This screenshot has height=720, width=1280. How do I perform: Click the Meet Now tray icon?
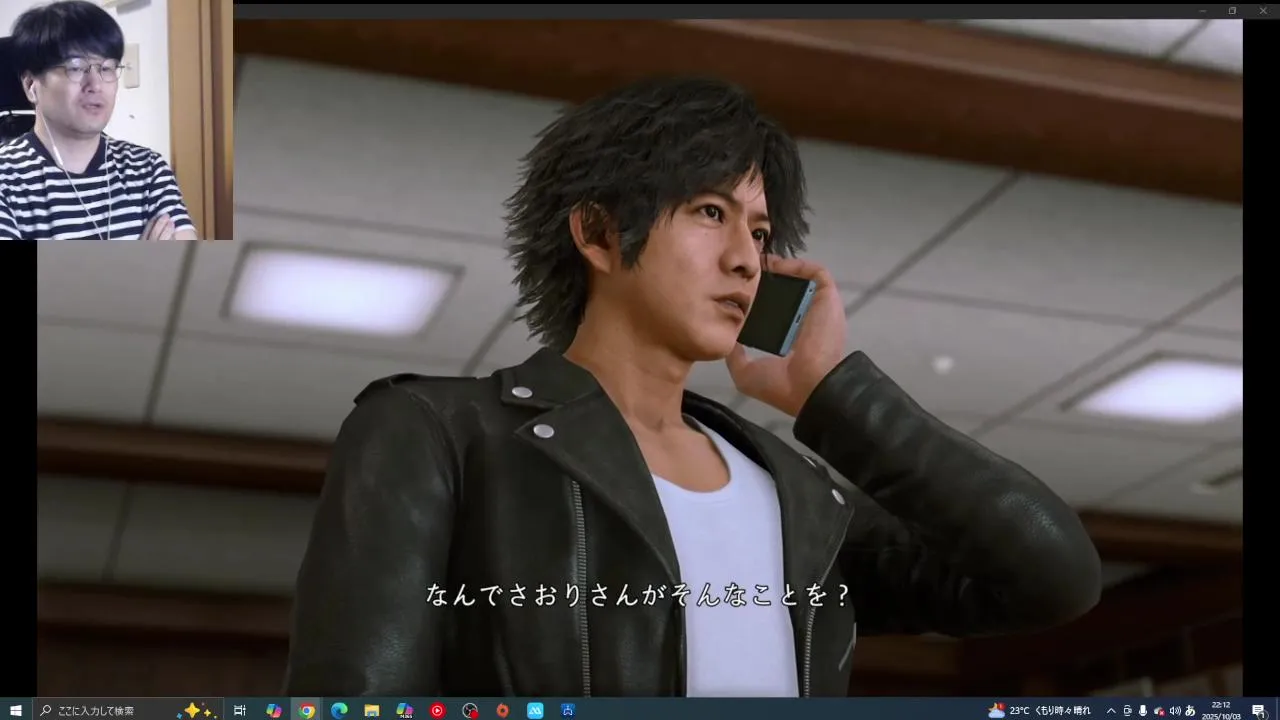coord(1127,710)
